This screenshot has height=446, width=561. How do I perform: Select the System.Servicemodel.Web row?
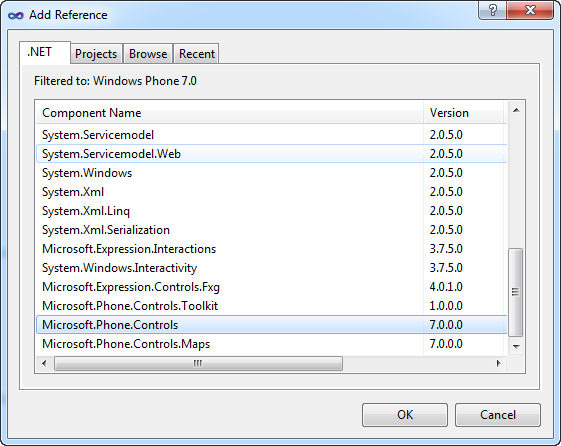(272, 154)
